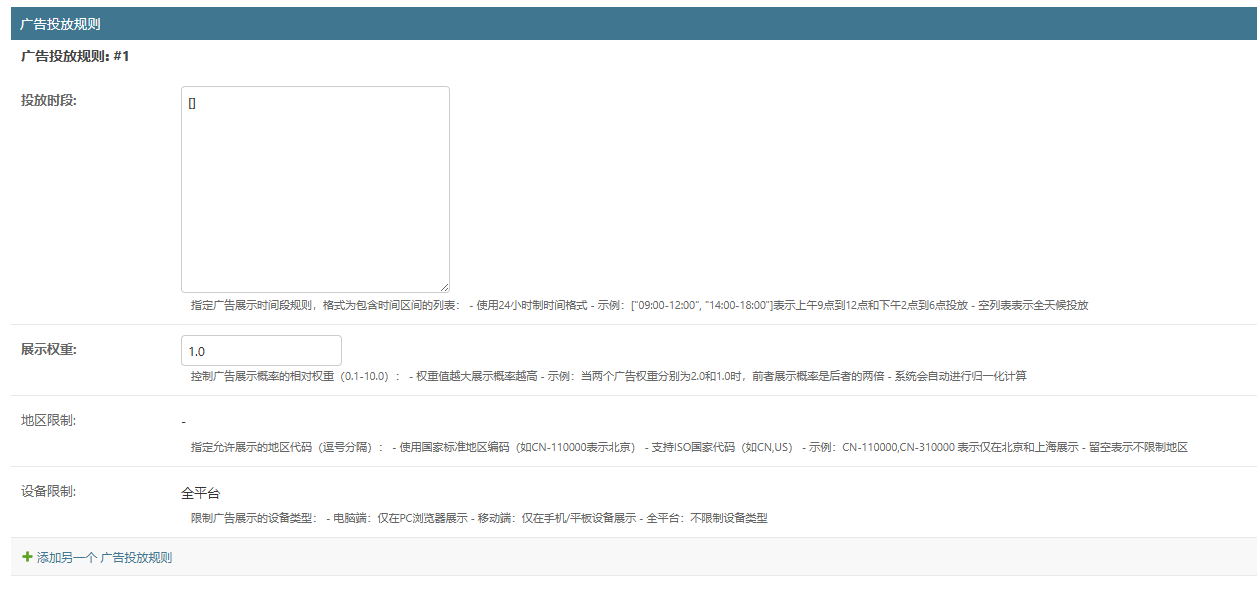Click the 展示权重 field label
Viewport: 1257px width, 594px height.
pos(49,349)
